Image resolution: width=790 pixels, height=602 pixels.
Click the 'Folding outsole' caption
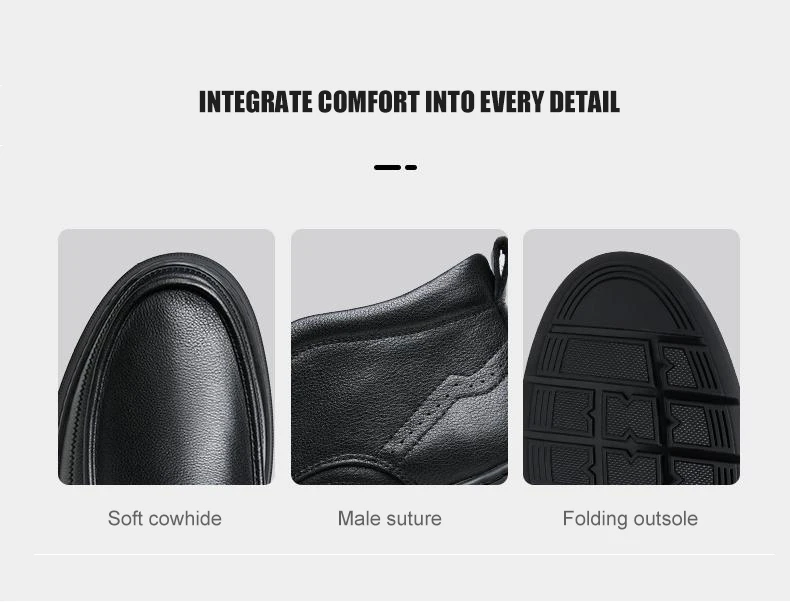point(630,518)
